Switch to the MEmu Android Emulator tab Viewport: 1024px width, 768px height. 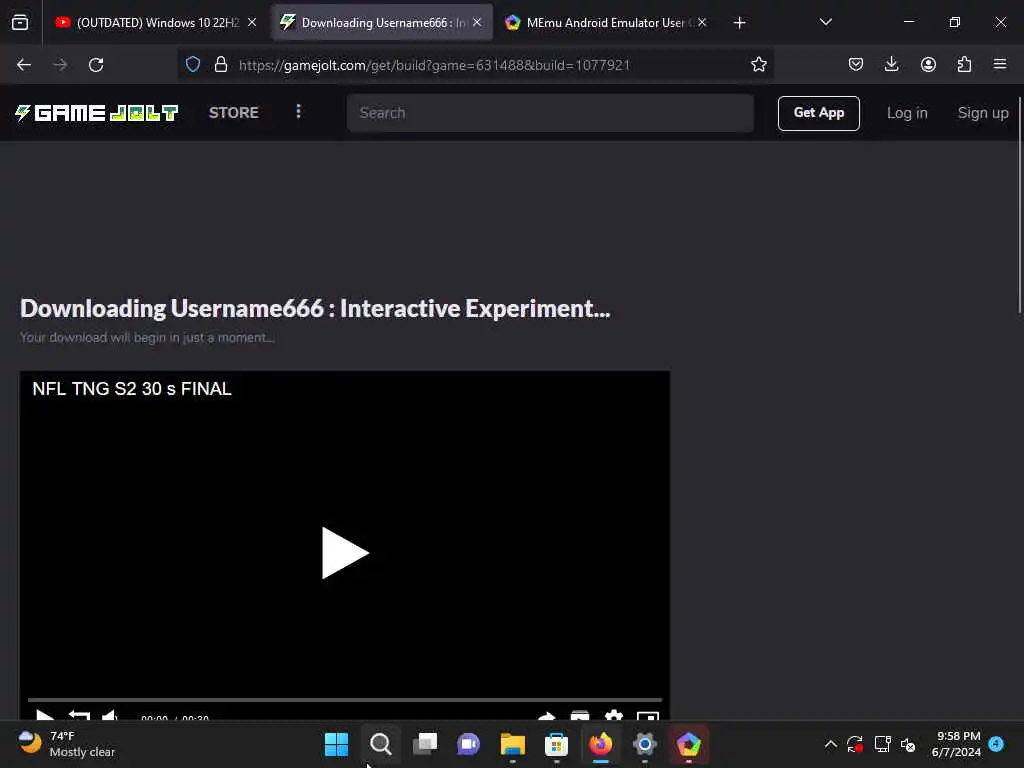pos(605,22)
